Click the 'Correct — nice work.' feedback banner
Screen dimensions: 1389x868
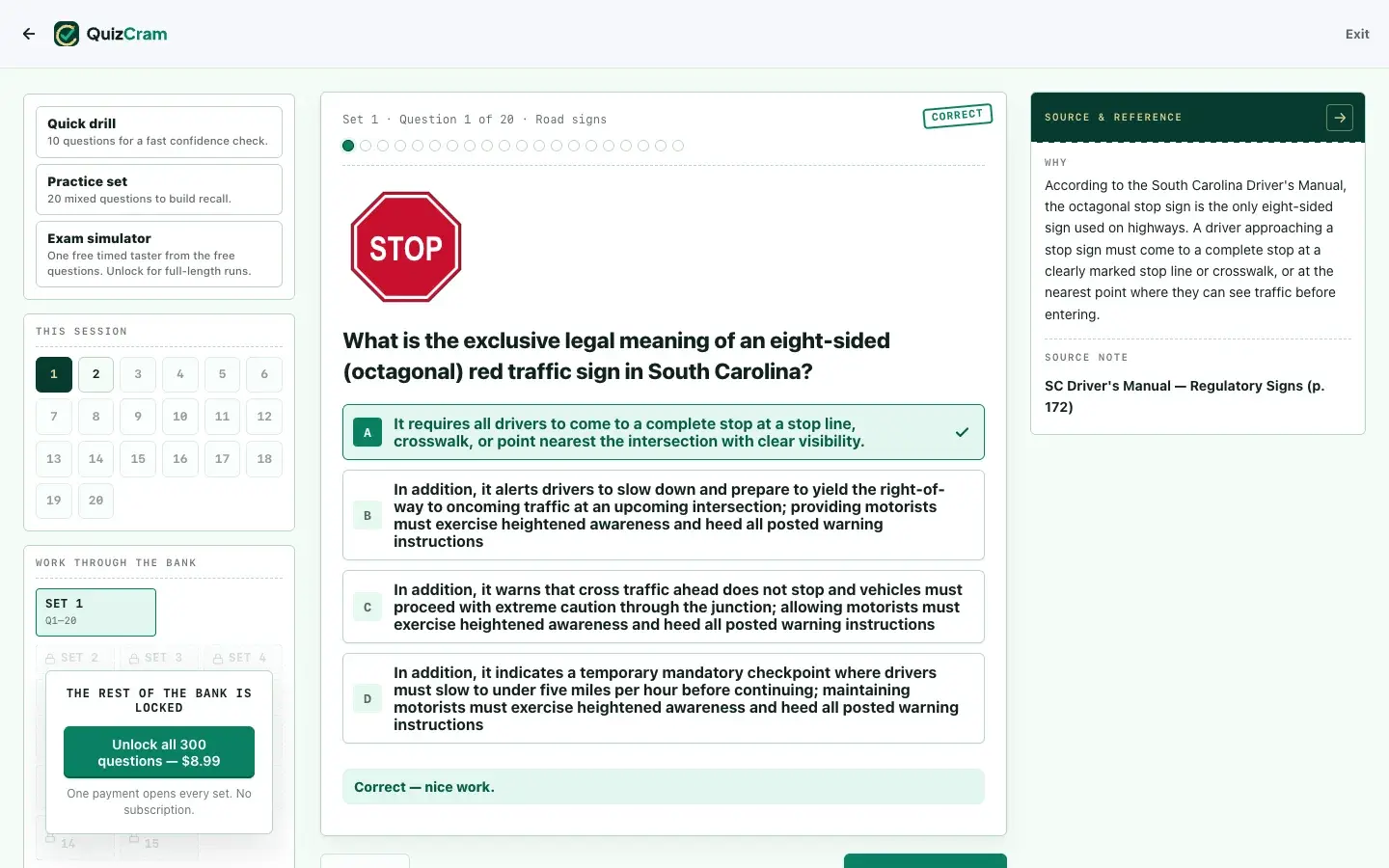point(664,787)
